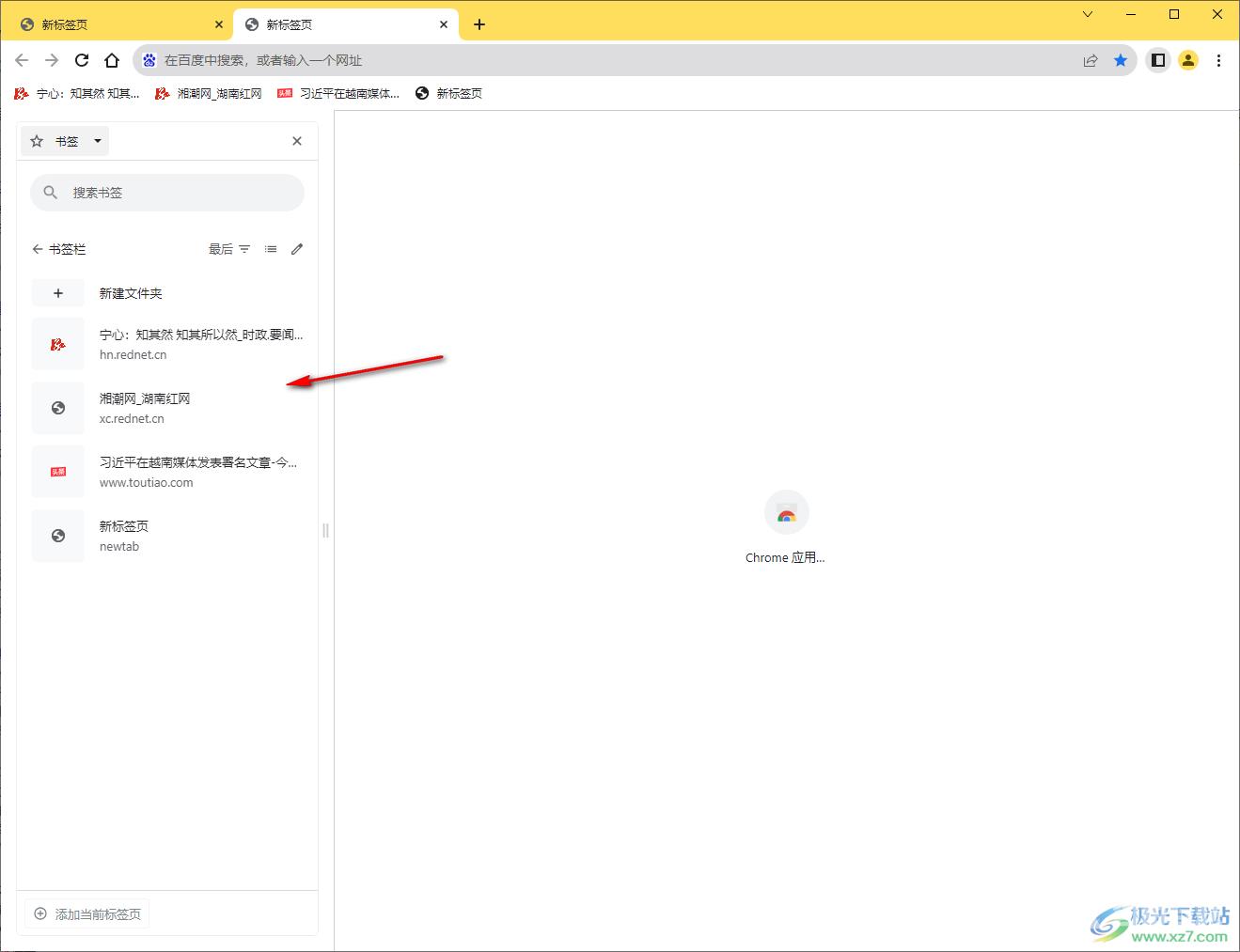Open the 书签 side panel dropdown
1240x952 pixels.
(x=66, y=141)
